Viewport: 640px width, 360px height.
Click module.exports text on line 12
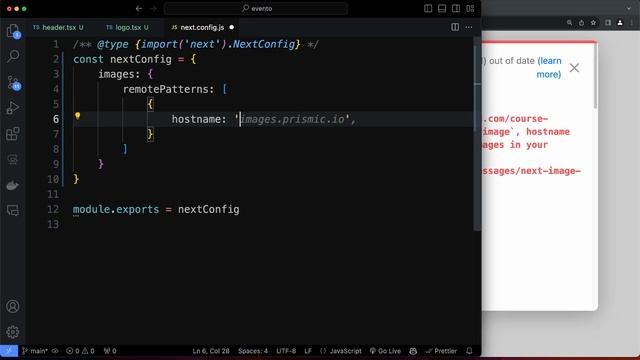pyautogui.click(x=116, y=209)
